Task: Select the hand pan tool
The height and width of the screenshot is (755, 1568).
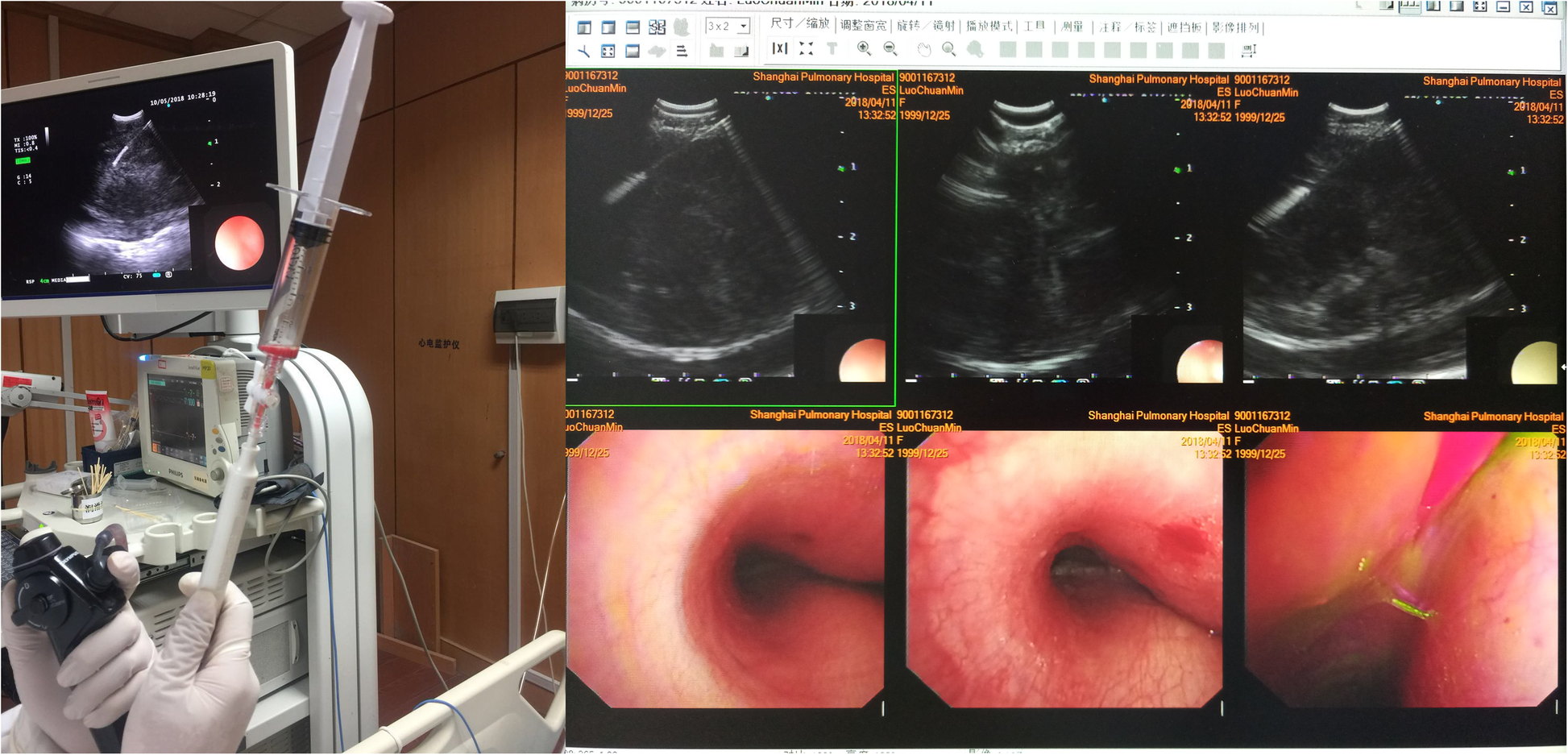Action: click(922, 49)
